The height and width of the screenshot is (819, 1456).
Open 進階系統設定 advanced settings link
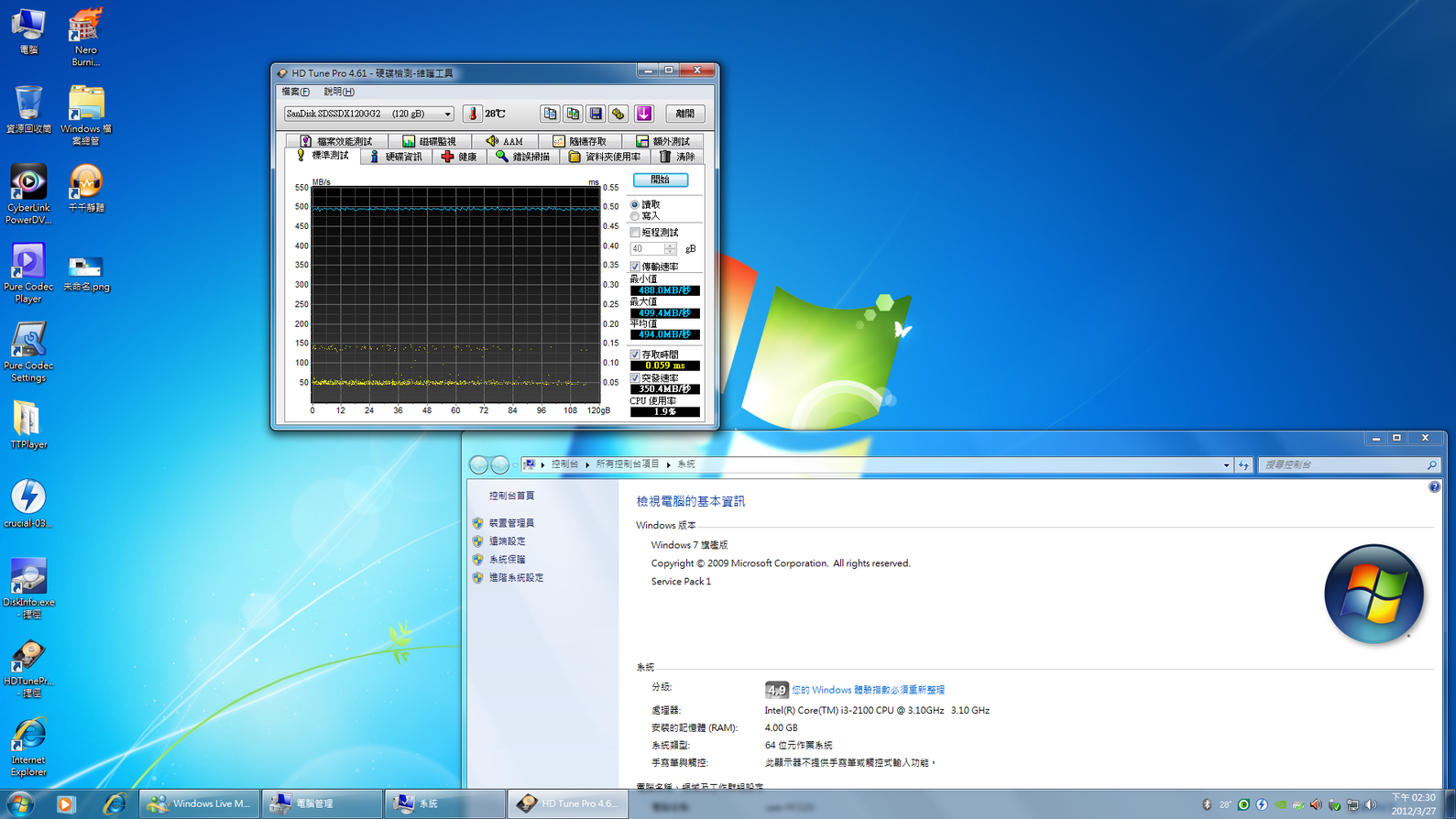pos(516,578)
